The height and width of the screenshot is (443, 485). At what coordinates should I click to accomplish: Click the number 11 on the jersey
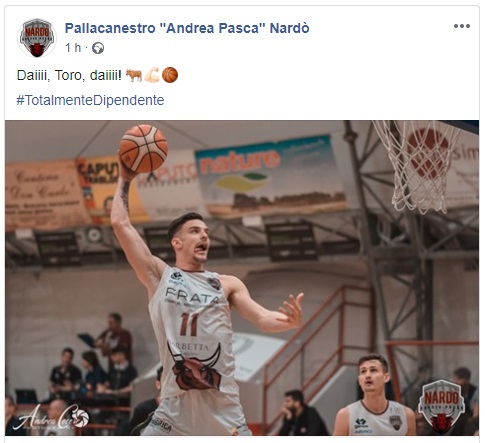(x=189, y=324)
